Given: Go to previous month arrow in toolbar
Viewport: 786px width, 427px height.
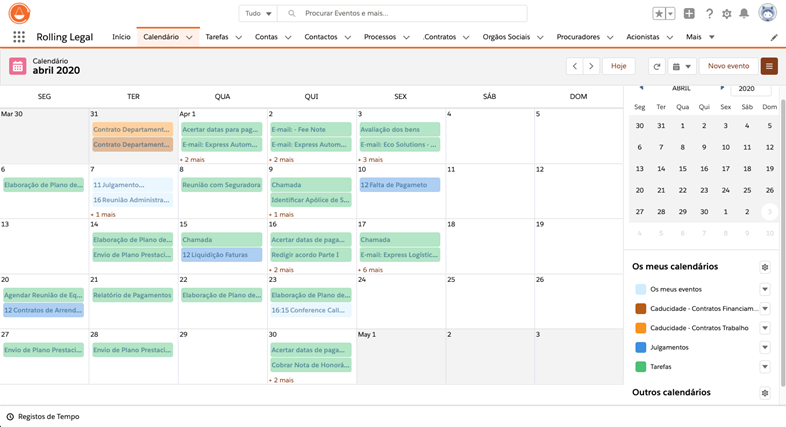Looking at the screenshot, I should (x=575, y=66).
